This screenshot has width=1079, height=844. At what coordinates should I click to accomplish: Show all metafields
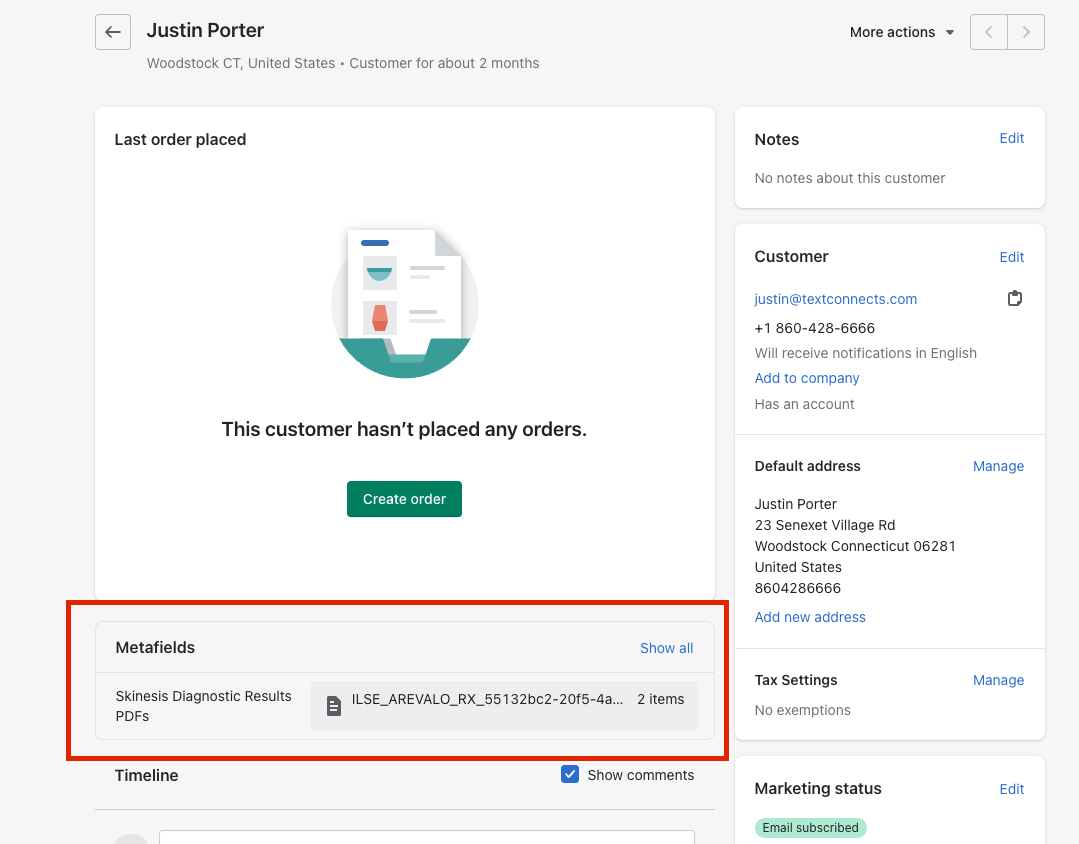[666, 648]
